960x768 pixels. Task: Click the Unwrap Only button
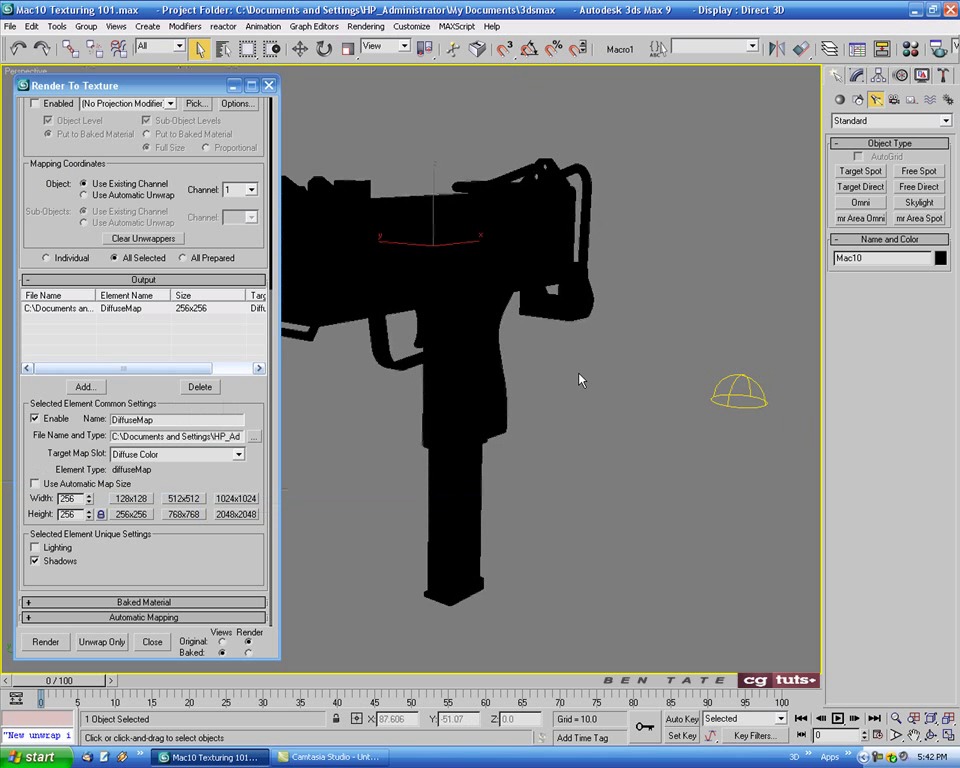102,642
